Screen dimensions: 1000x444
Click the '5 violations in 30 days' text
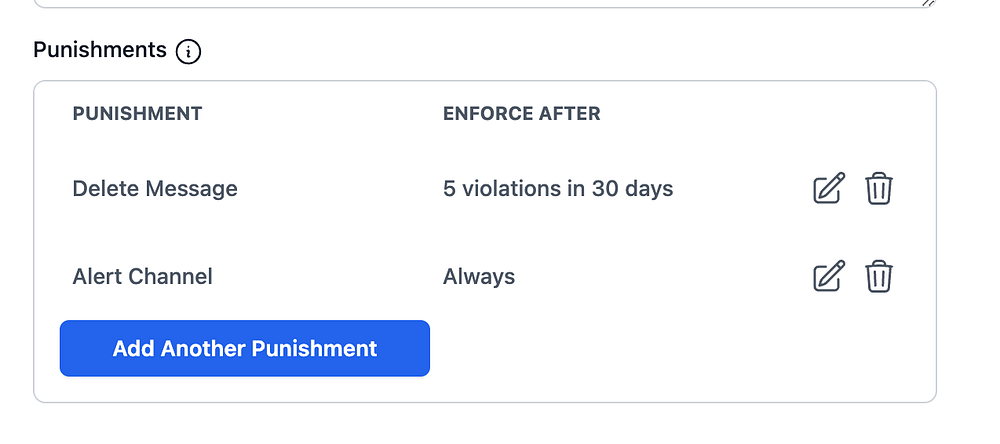pos(557,188)
